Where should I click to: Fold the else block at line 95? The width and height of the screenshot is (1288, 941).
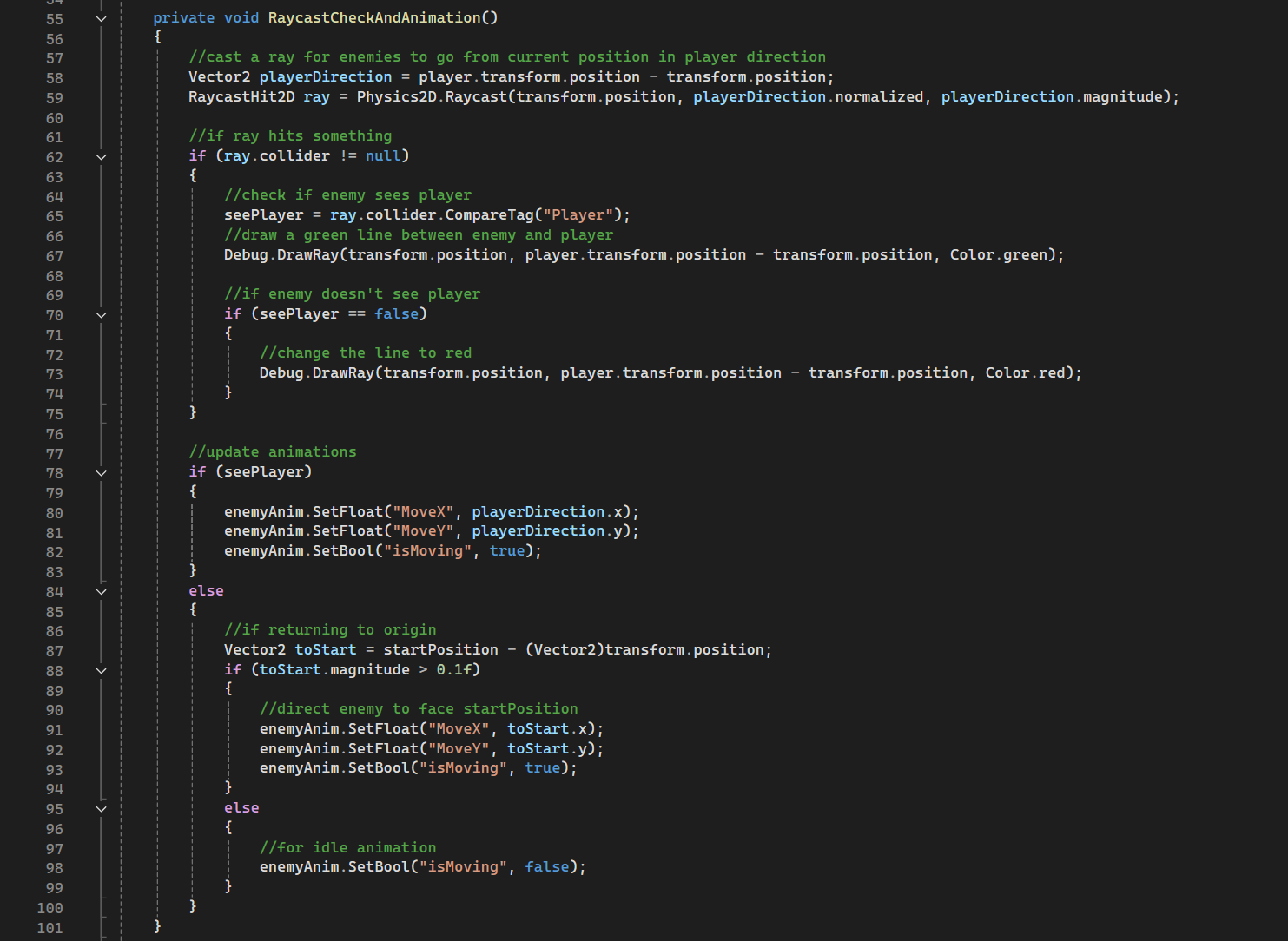click(102, 809)
